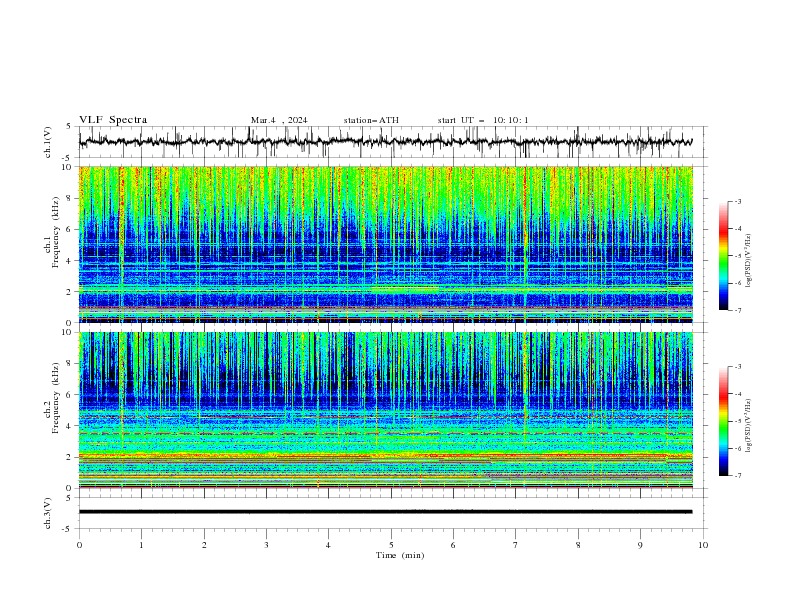The height and width of the screenshot is (612, 792).
Task: Click the "4" frequency tick of ch.2
Action: (71, 426)
